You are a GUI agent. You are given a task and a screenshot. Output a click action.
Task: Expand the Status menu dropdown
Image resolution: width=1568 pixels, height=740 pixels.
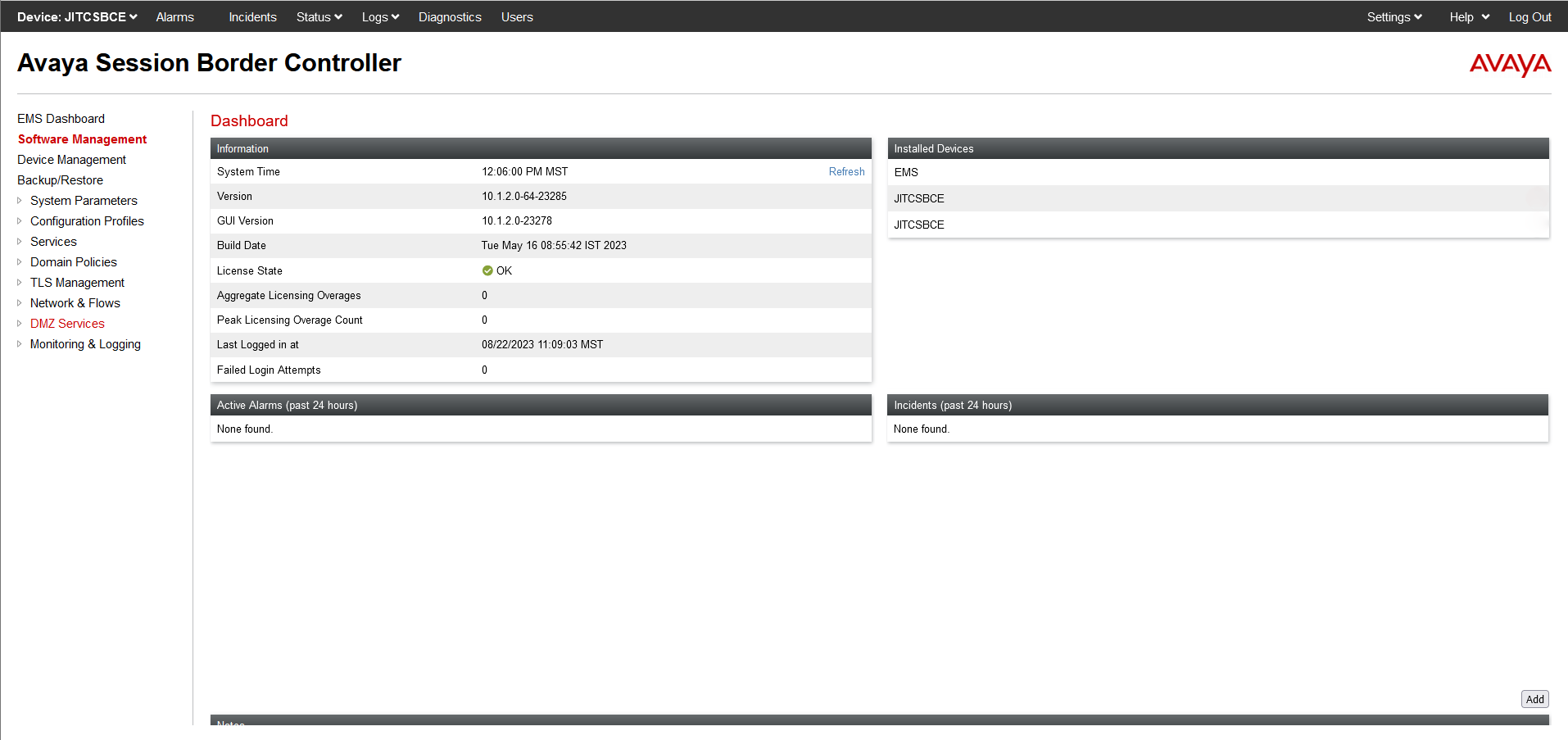coord(318,16)
